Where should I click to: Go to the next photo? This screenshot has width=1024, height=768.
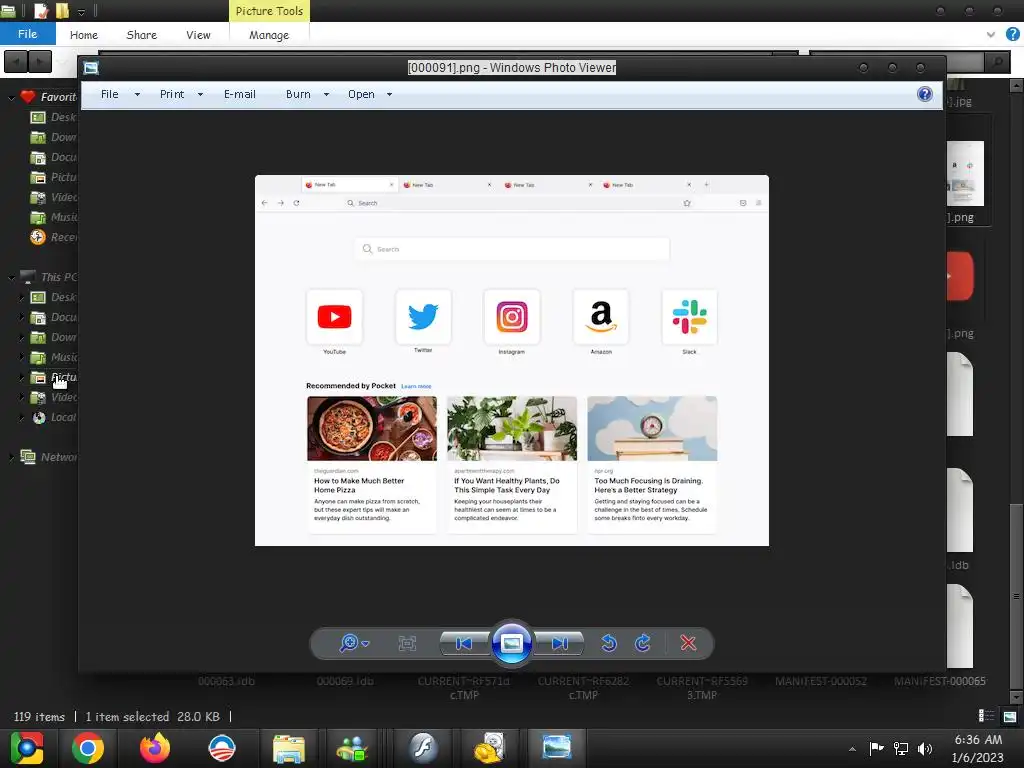click(559, 643)
